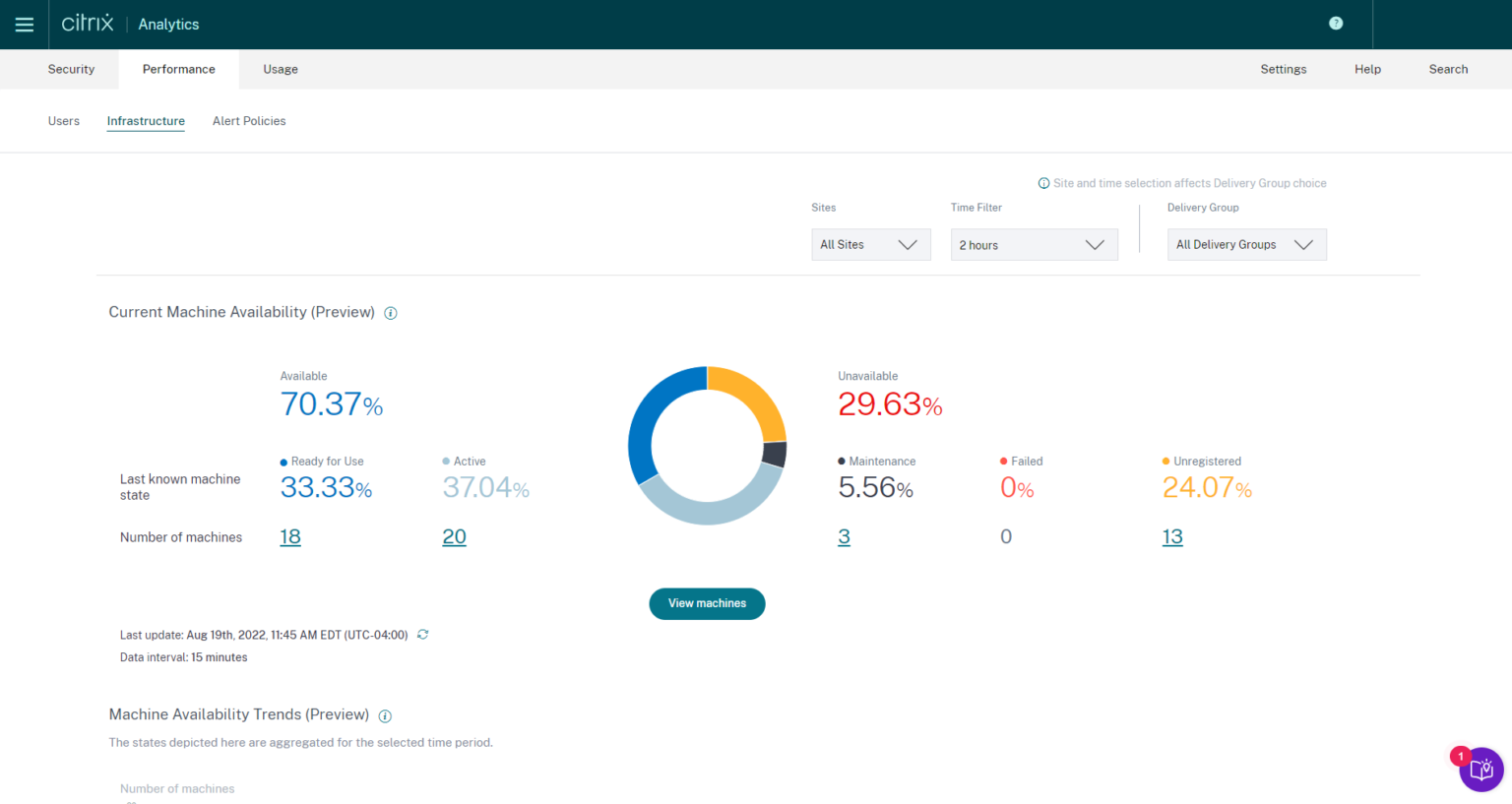The width and height of the screenshot is (1512, 804).
Task: Open the Settings menu item
Action: click(x=1283, y=69)
